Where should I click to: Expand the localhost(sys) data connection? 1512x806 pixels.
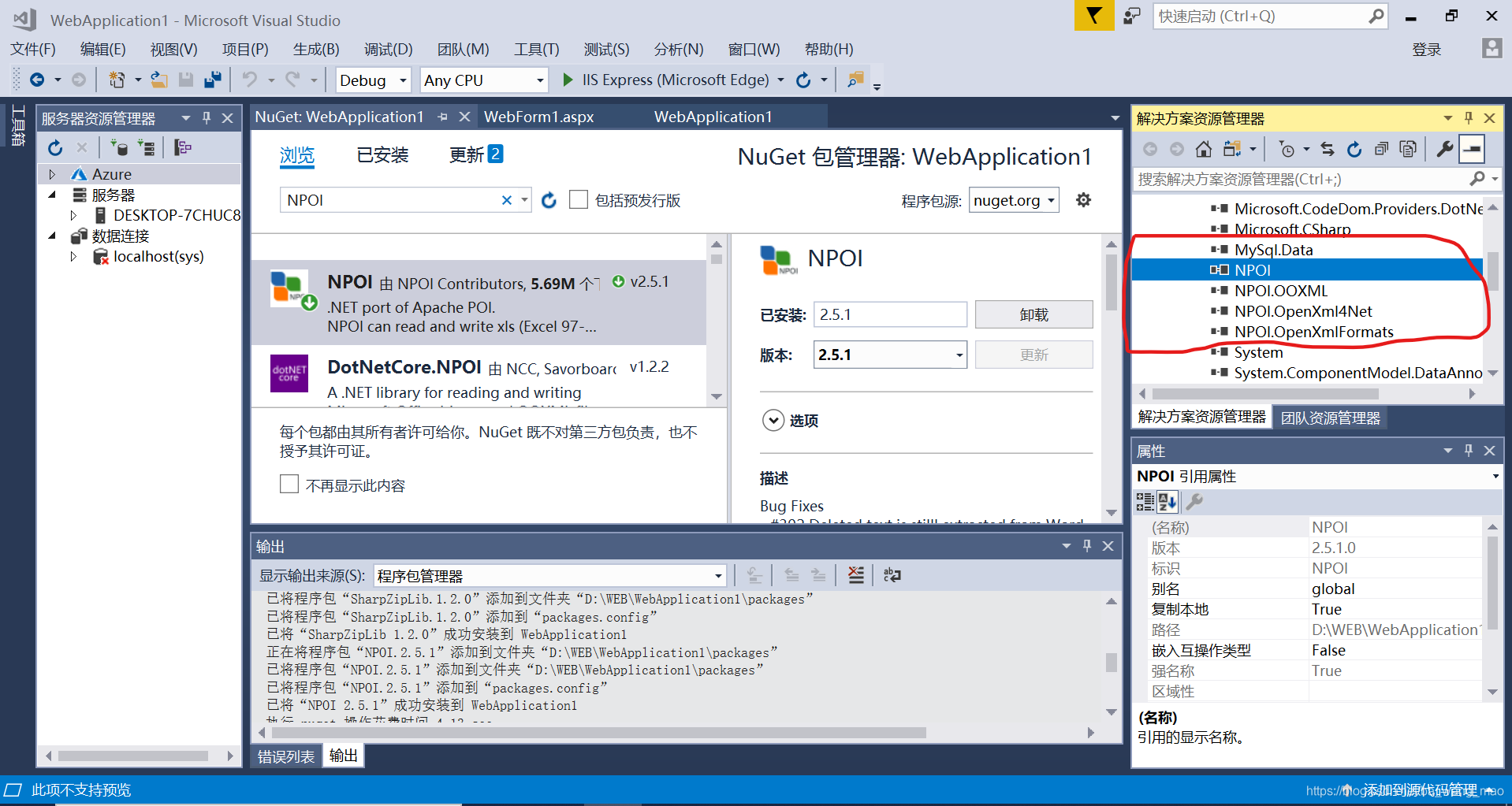73,256
